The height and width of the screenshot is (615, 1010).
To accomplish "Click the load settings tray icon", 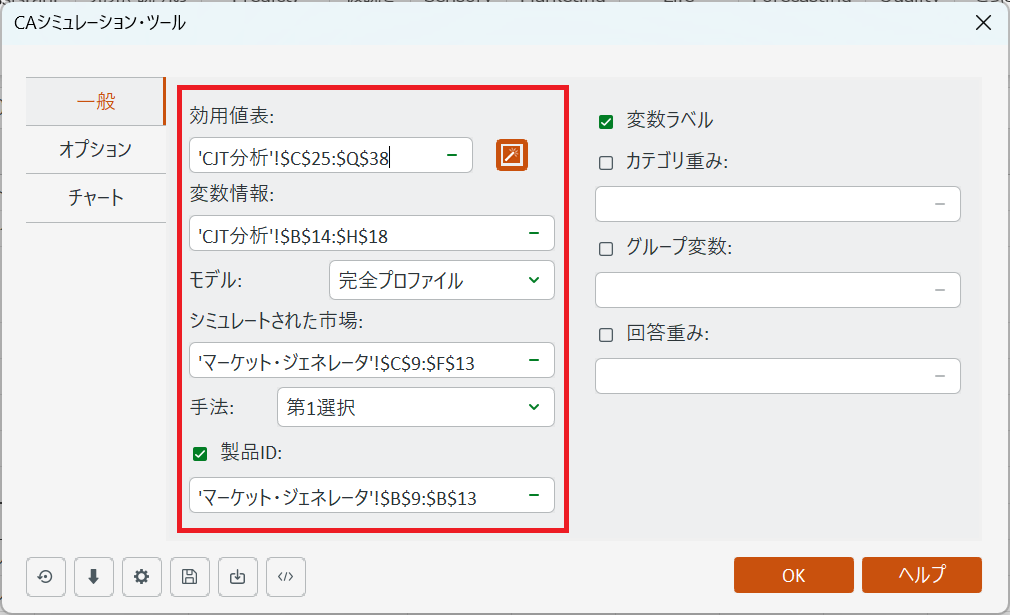I will 238,576.
